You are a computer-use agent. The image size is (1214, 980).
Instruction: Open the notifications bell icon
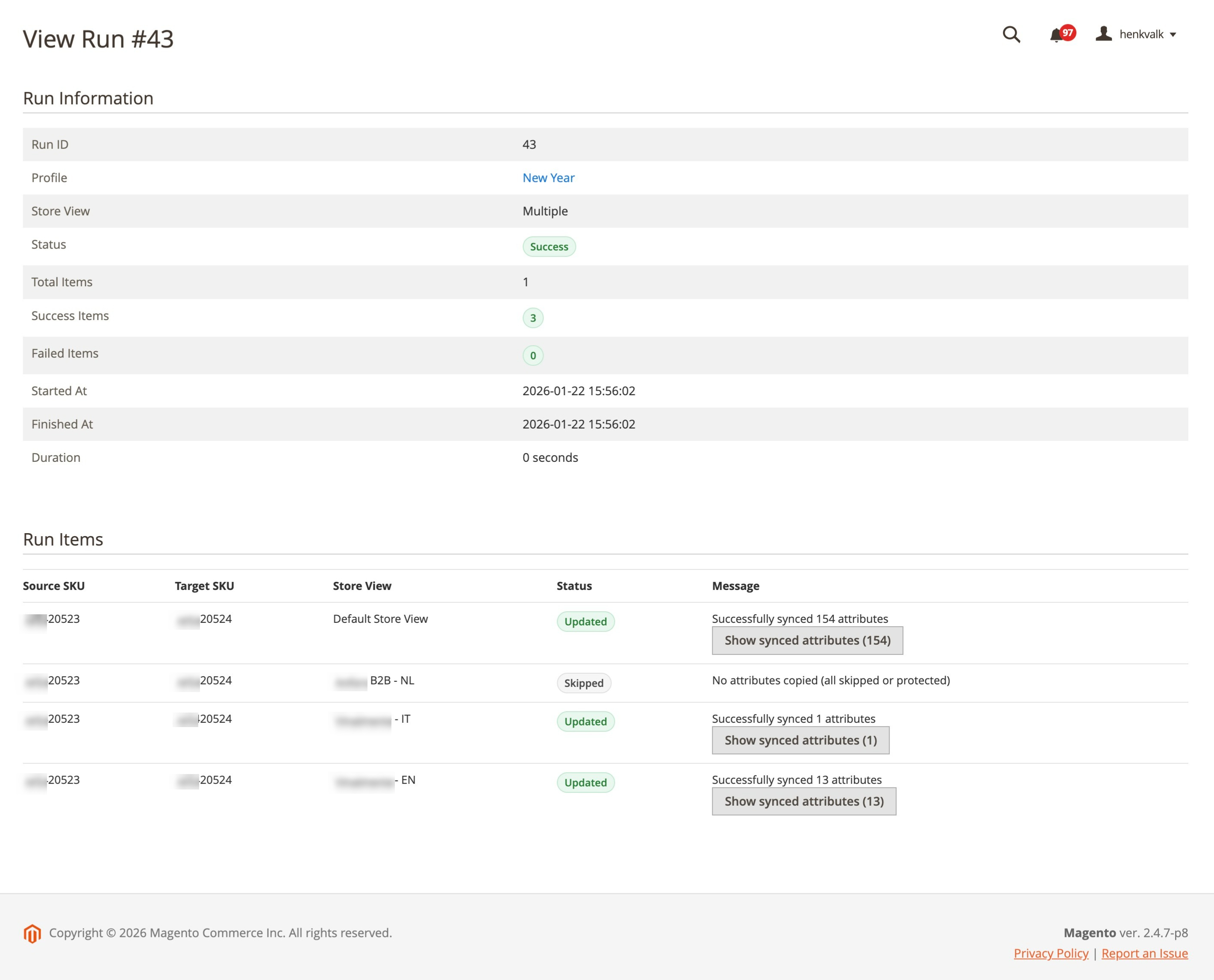point(1055,35)
